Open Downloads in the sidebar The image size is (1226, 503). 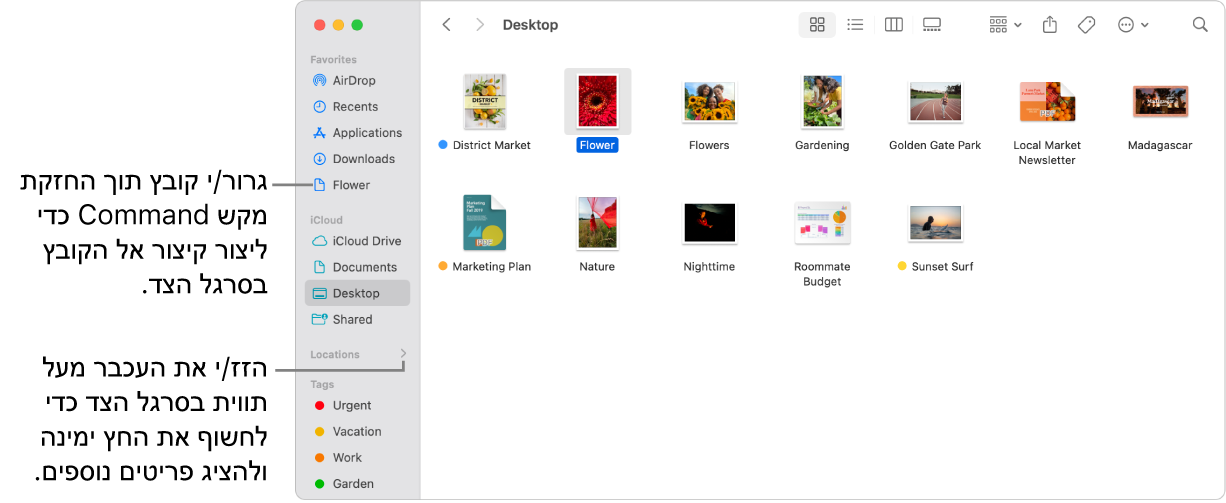[357, 158]
